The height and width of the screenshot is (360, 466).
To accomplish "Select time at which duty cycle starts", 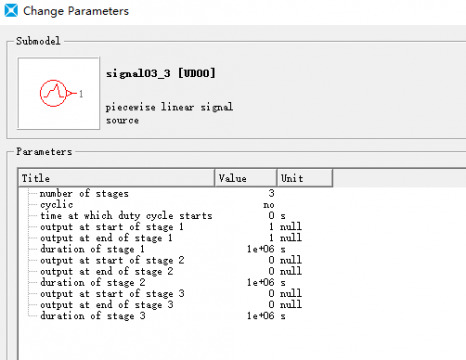I will coord(126,216).
